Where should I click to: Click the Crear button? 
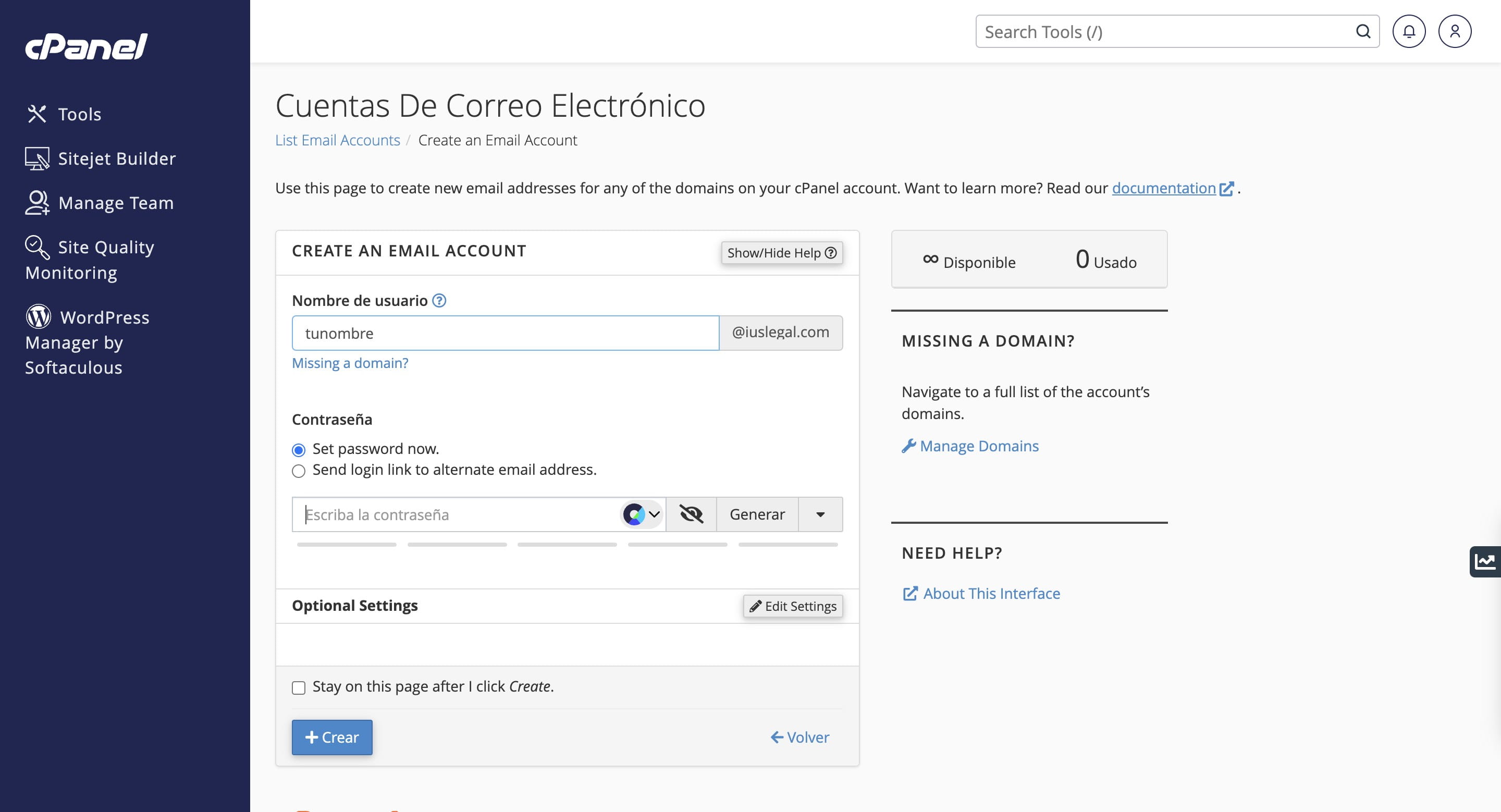(x=331, y=737)
